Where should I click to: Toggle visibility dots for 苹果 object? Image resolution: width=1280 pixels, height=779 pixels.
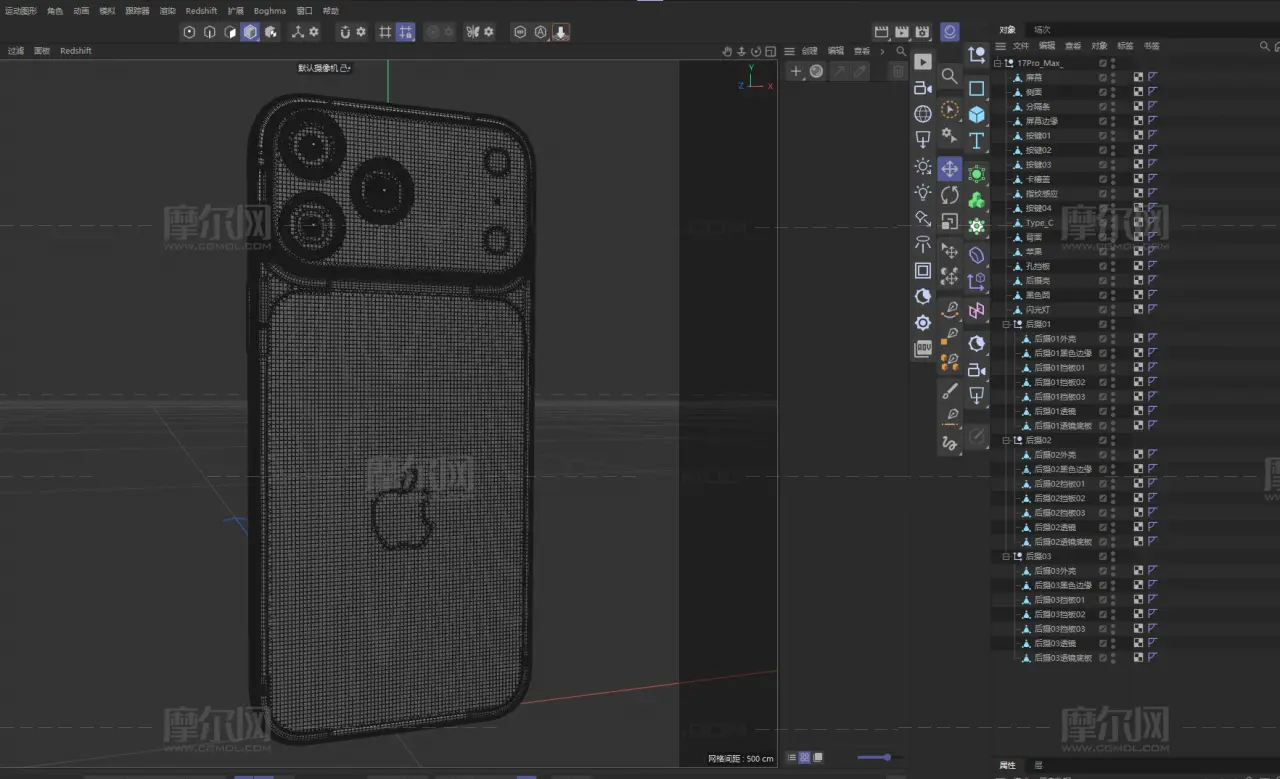[1113, 251]
